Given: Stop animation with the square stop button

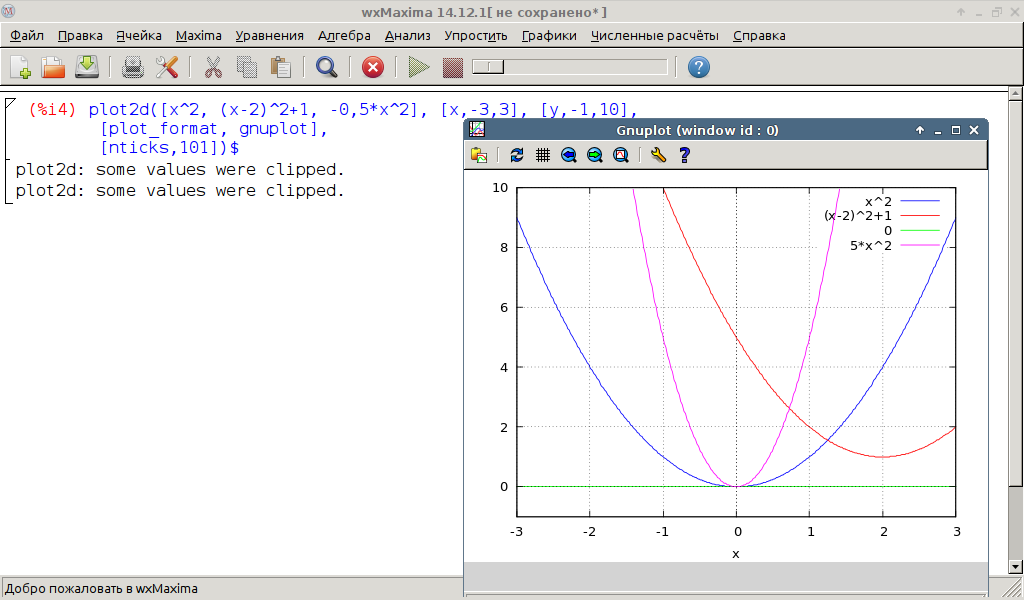Looking at the screenshot, I should (453, 67).
